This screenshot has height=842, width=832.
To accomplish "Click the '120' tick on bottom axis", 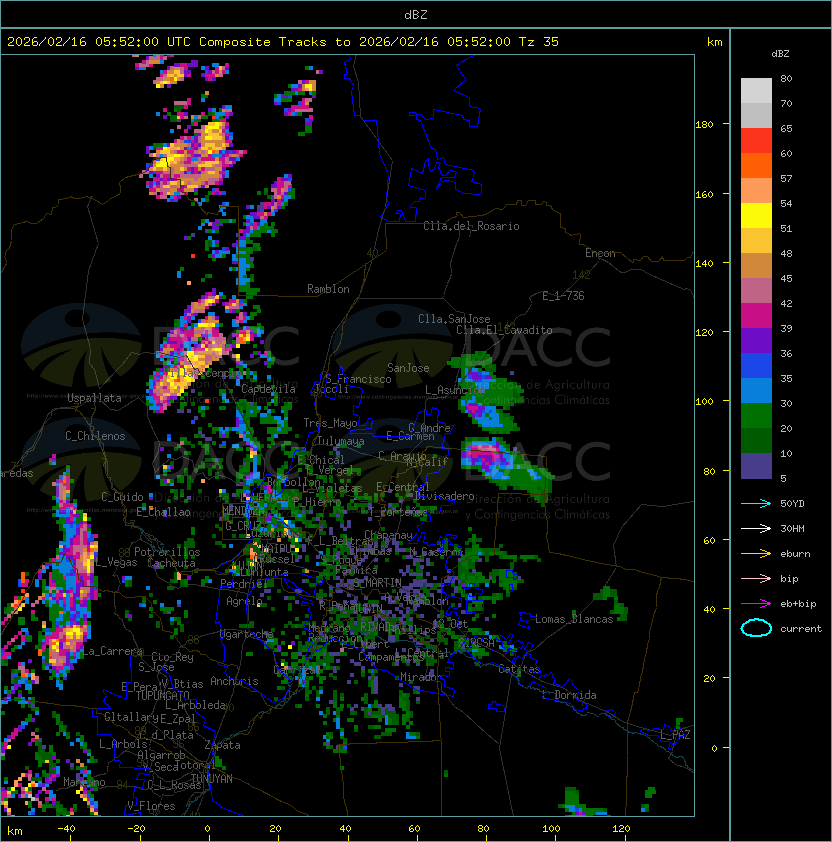I will (x=621, y=829).
